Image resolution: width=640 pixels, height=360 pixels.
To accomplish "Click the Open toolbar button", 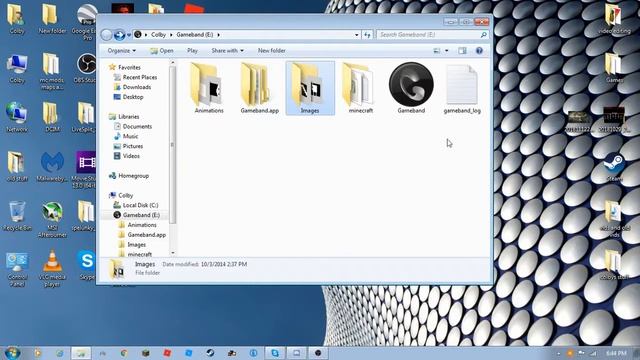I will coord(162,51).
